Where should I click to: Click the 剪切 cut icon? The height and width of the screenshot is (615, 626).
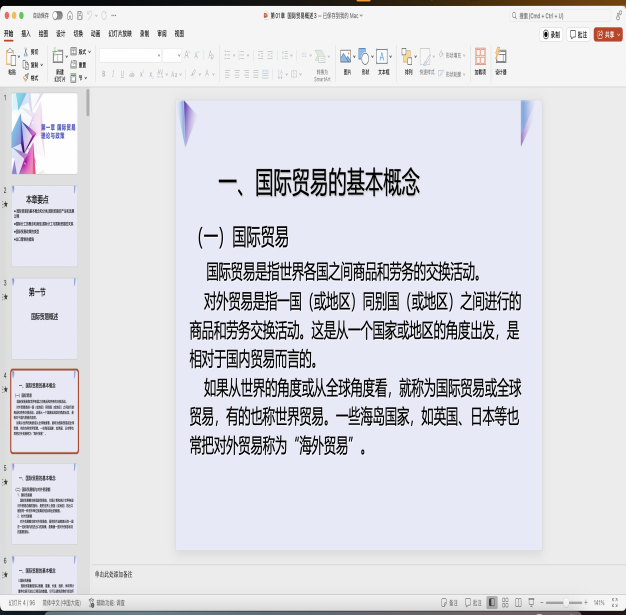pos(32,51)
